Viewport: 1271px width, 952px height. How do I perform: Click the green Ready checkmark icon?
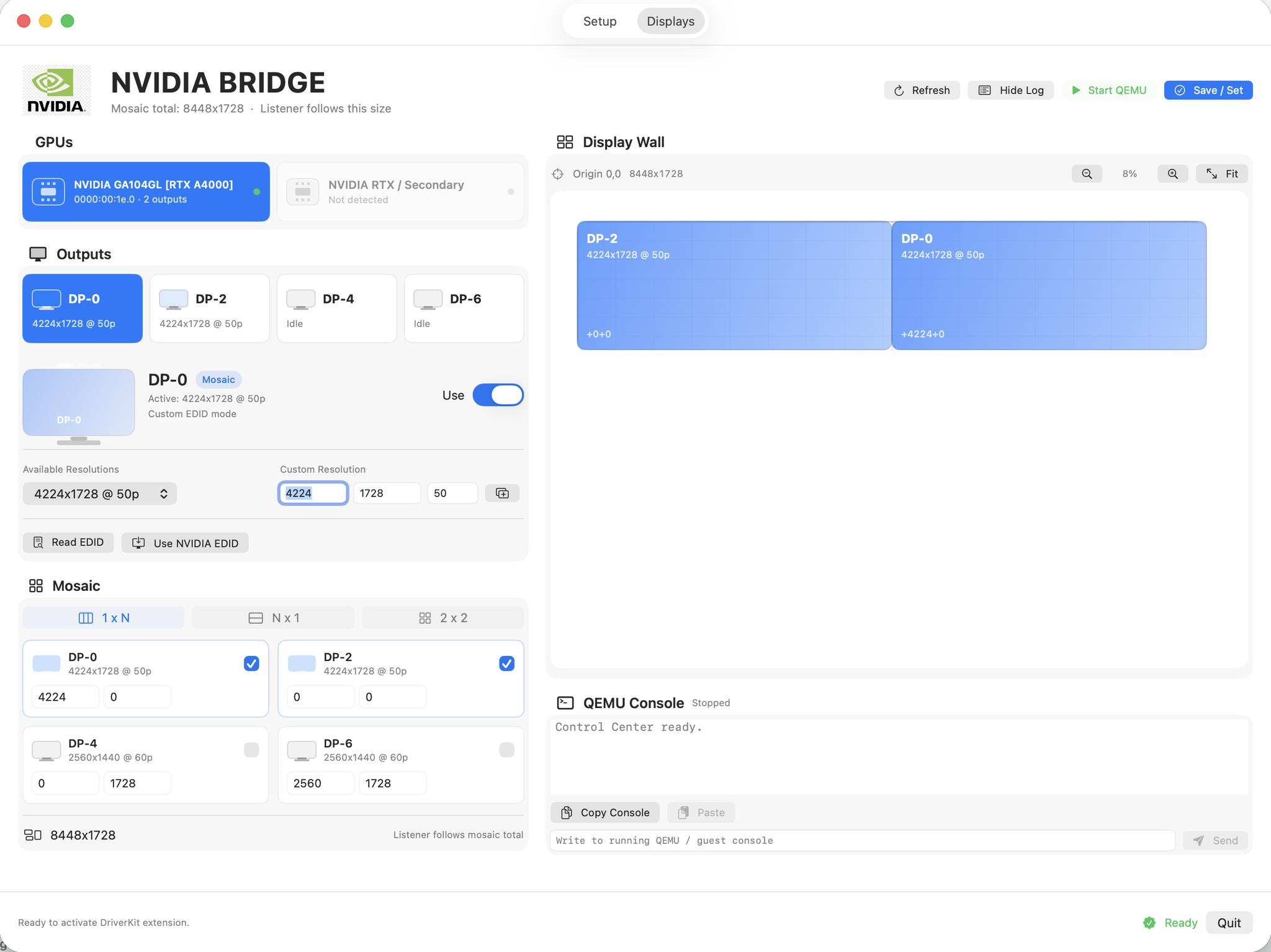[1149, 923]
